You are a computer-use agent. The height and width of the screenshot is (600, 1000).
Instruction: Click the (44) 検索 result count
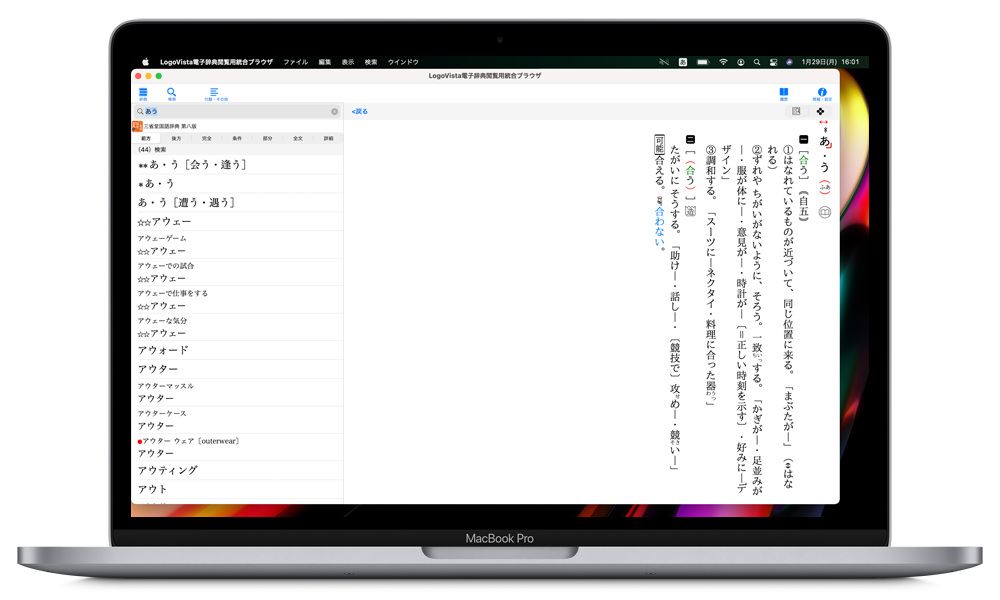pyautogui.click(x=152, y=150)
